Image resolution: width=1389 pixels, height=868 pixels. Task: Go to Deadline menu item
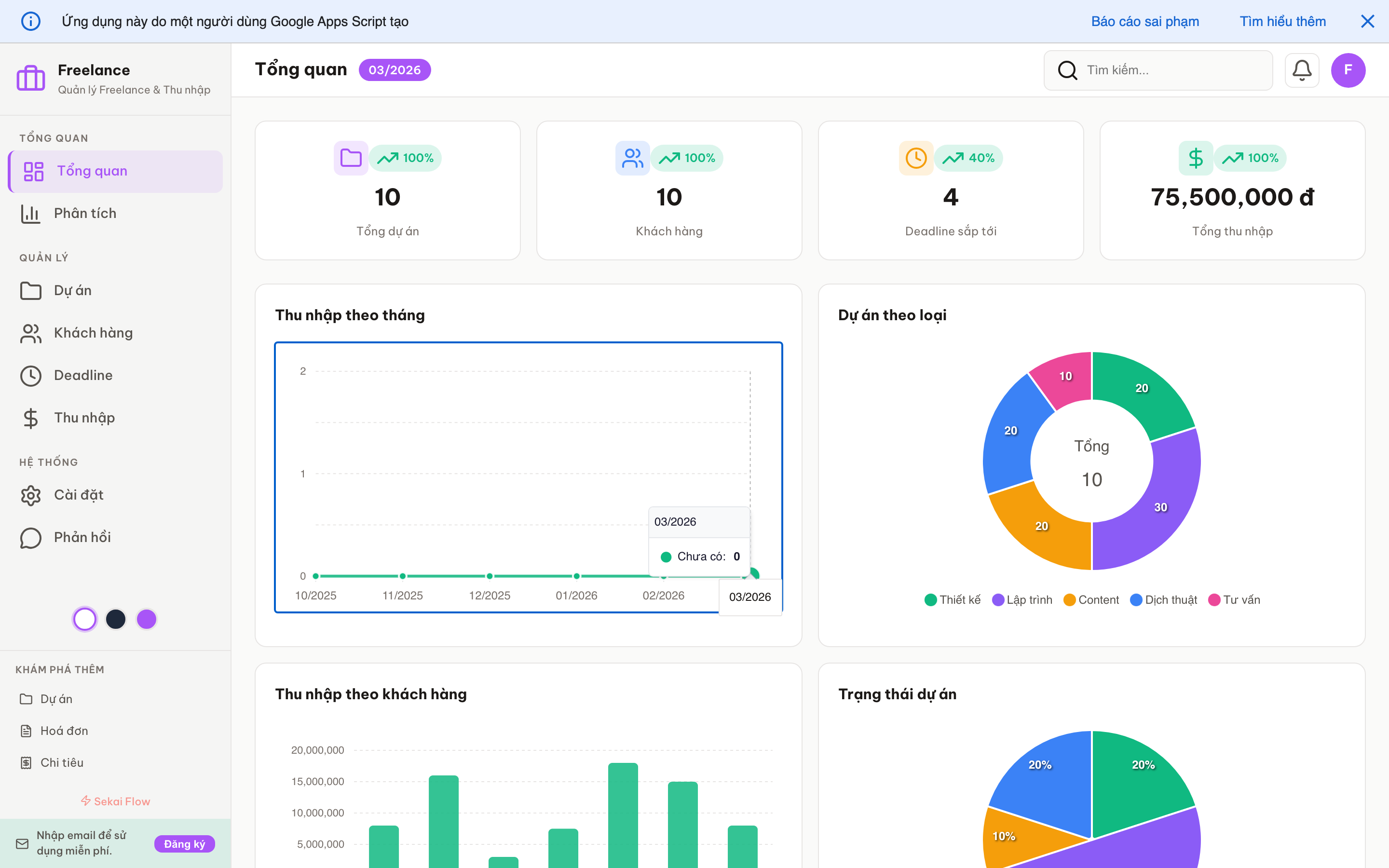[83, 376]
